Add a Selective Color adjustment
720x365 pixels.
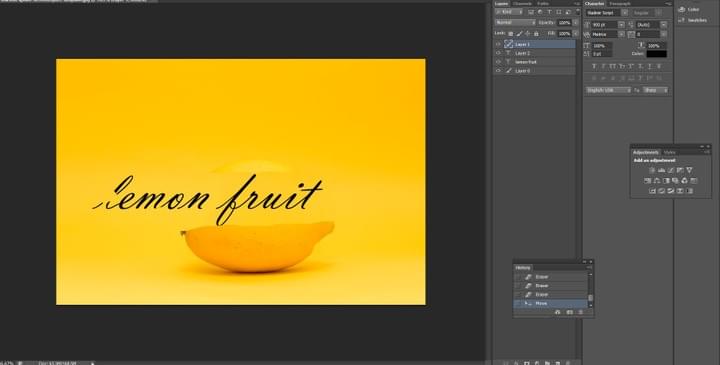[680, 191]
